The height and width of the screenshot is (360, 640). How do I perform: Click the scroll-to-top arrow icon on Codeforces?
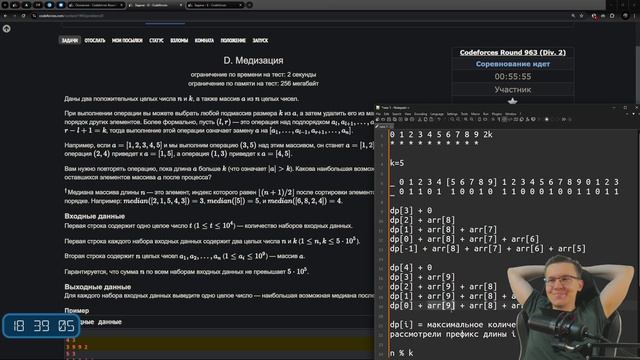point(7,29)
